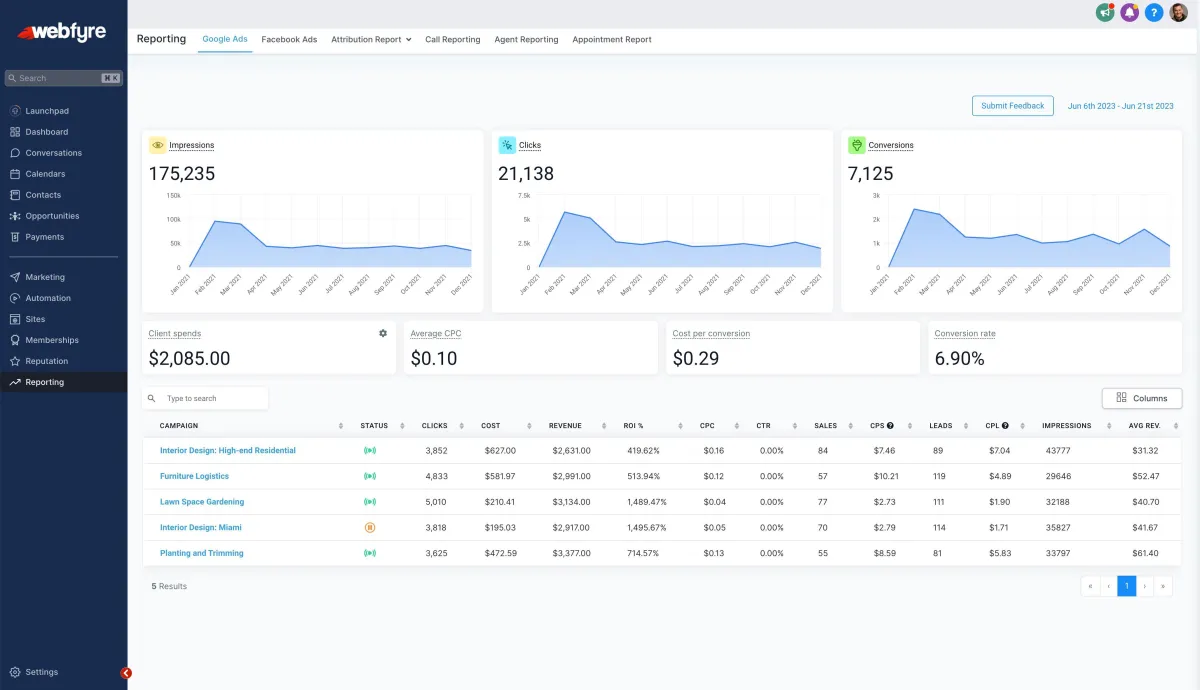Click the active status icon for Furniture Logistics
This screenshot has height=690, width=1200.
click(370, 477)
